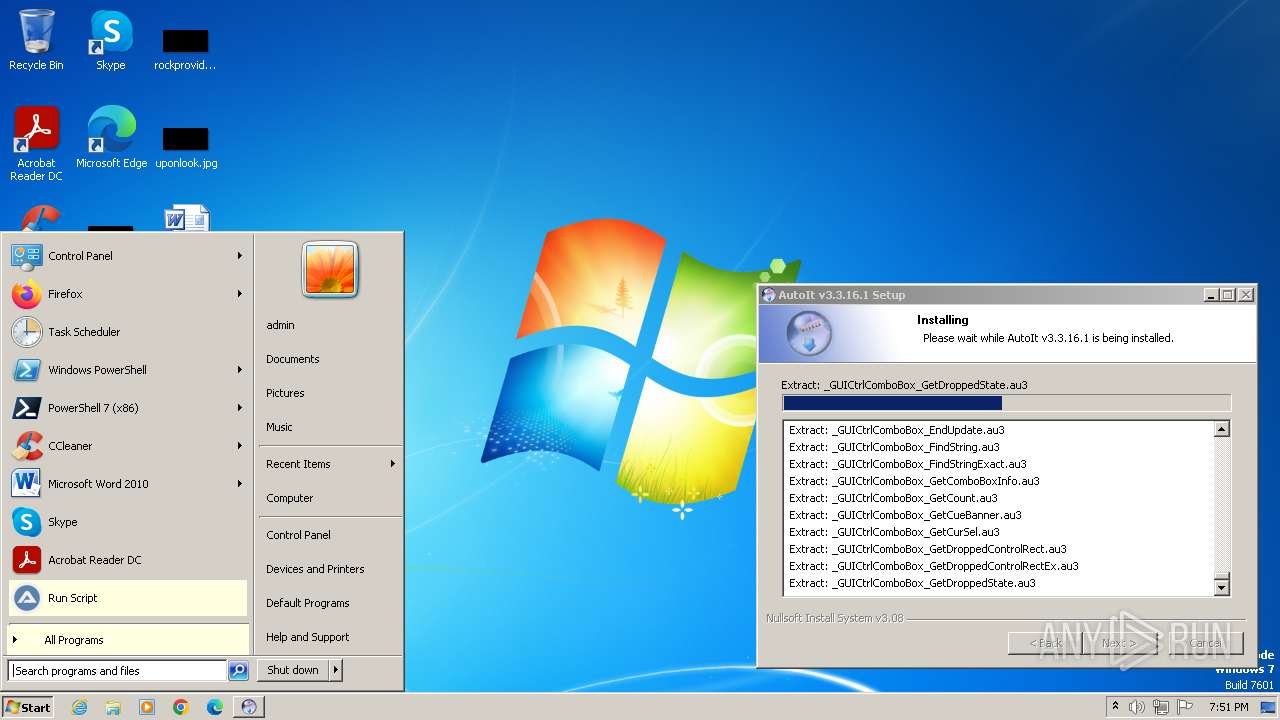Open Task Scheduler in Start menu

tap(127, 332)
